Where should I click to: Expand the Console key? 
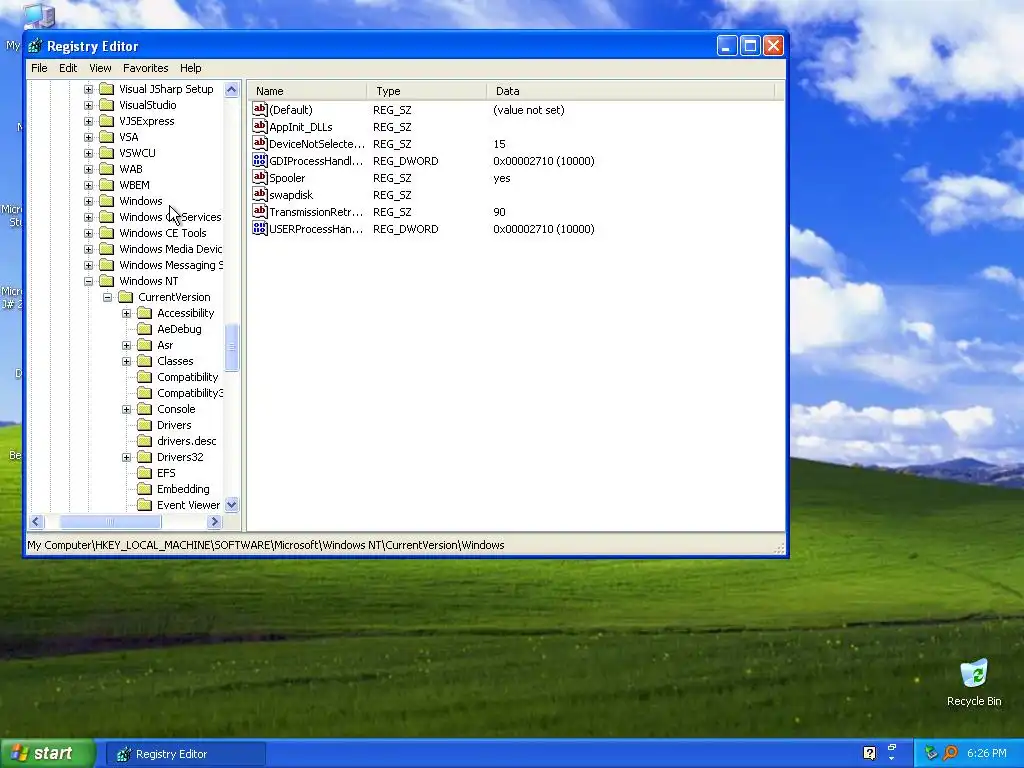tap(126, 409)
